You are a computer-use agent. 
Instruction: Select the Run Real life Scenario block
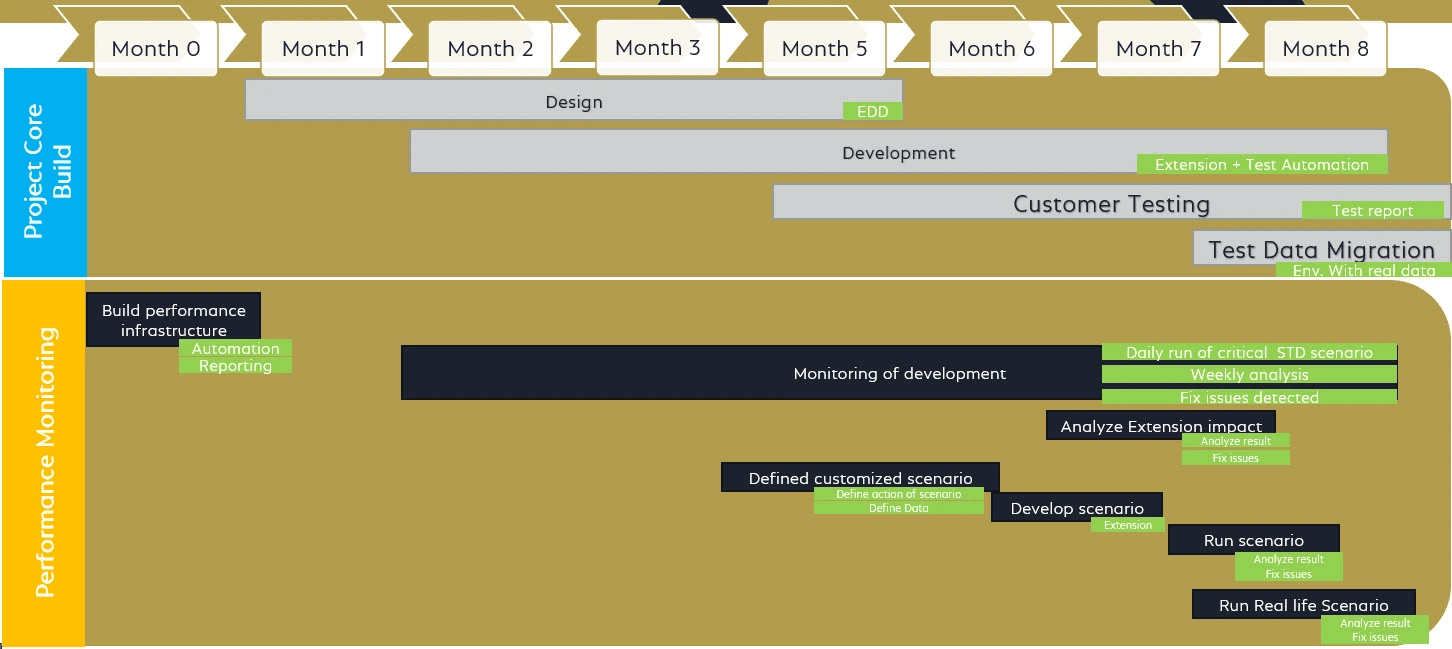(1303, 603)
